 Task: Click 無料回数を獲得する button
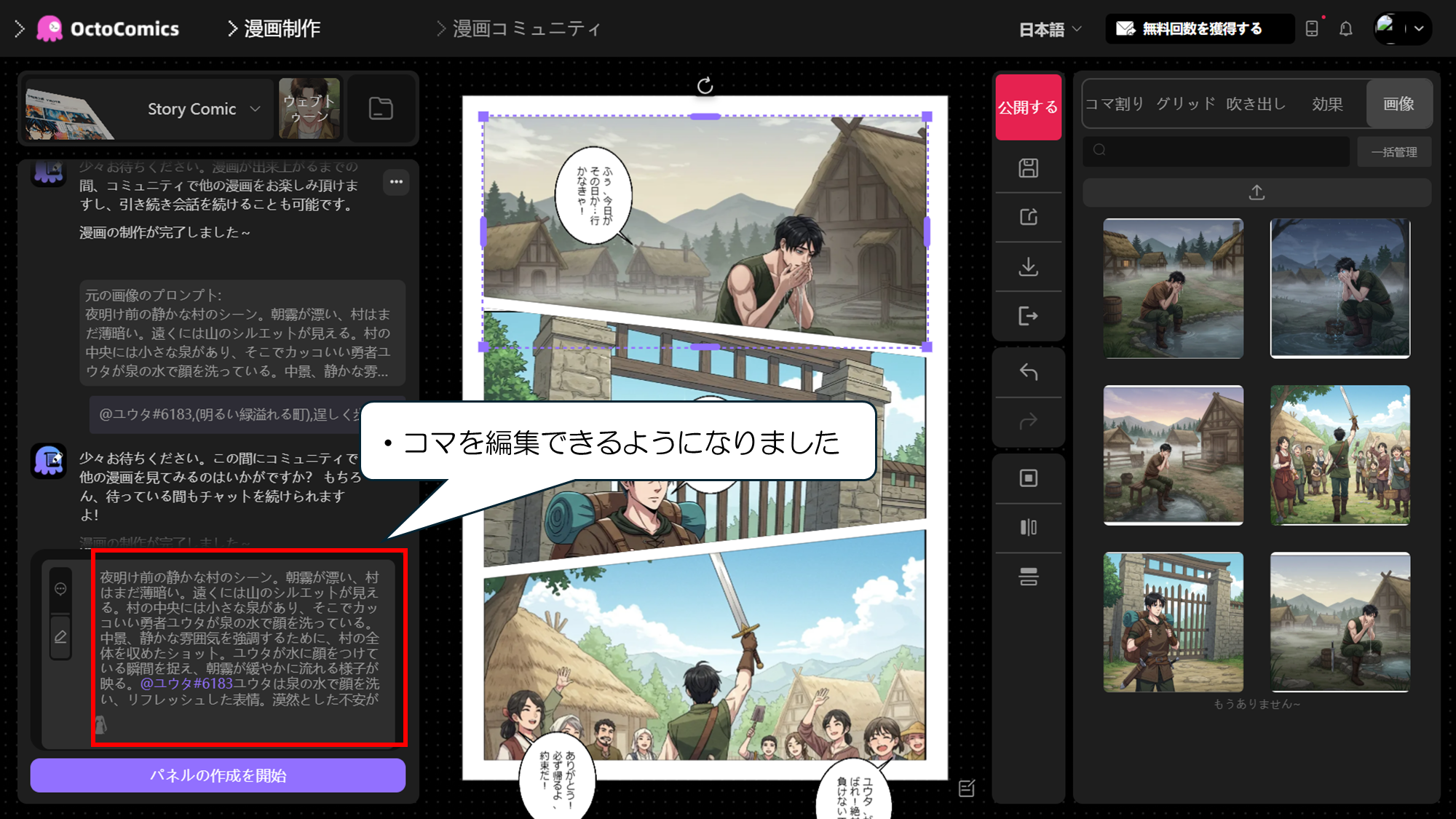[1199, 28]
